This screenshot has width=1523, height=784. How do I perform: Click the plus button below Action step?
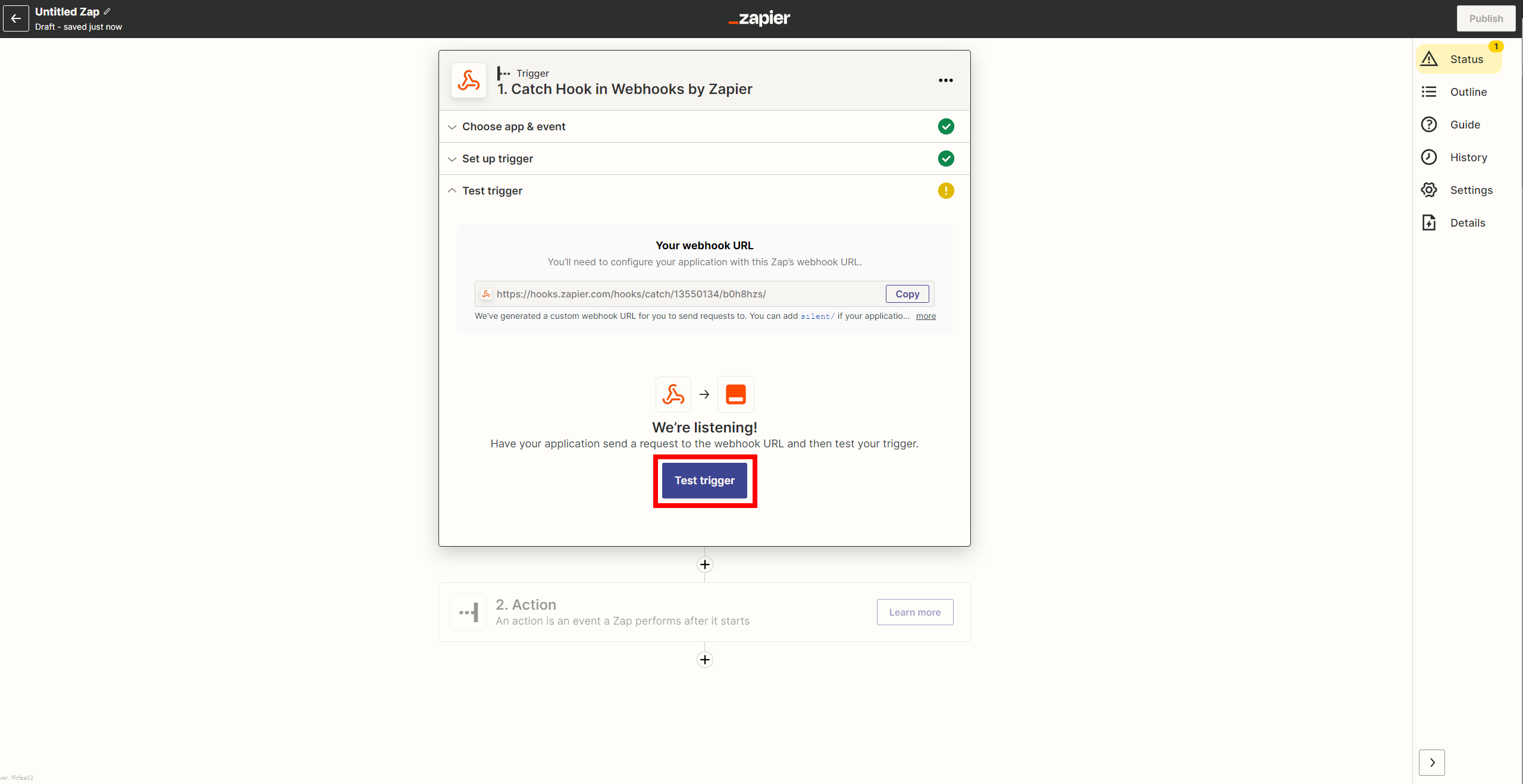pyautogui.click(x=704, y=660)
